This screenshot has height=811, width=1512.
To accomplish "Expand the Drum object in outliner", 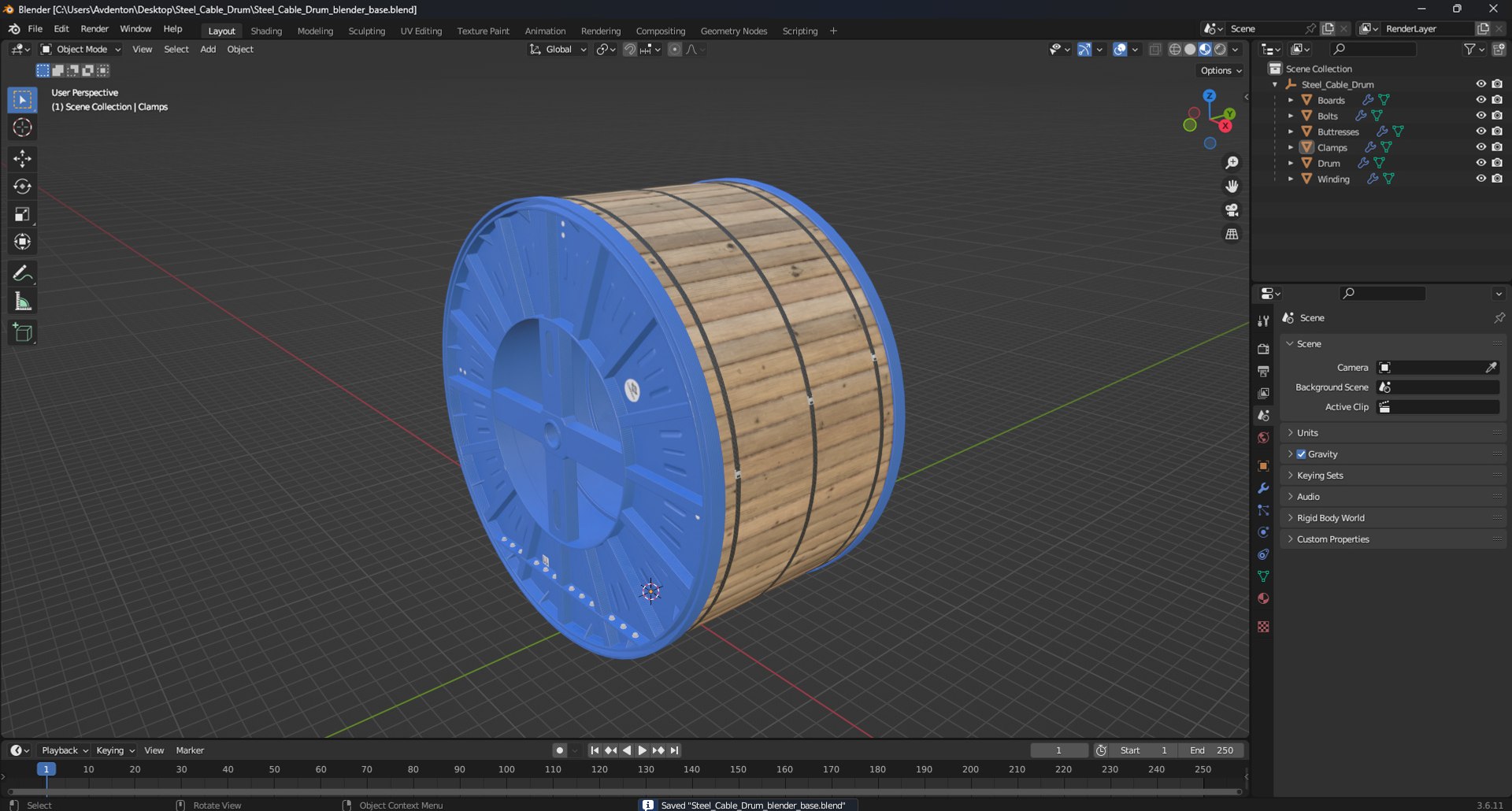I will 1290,163.
